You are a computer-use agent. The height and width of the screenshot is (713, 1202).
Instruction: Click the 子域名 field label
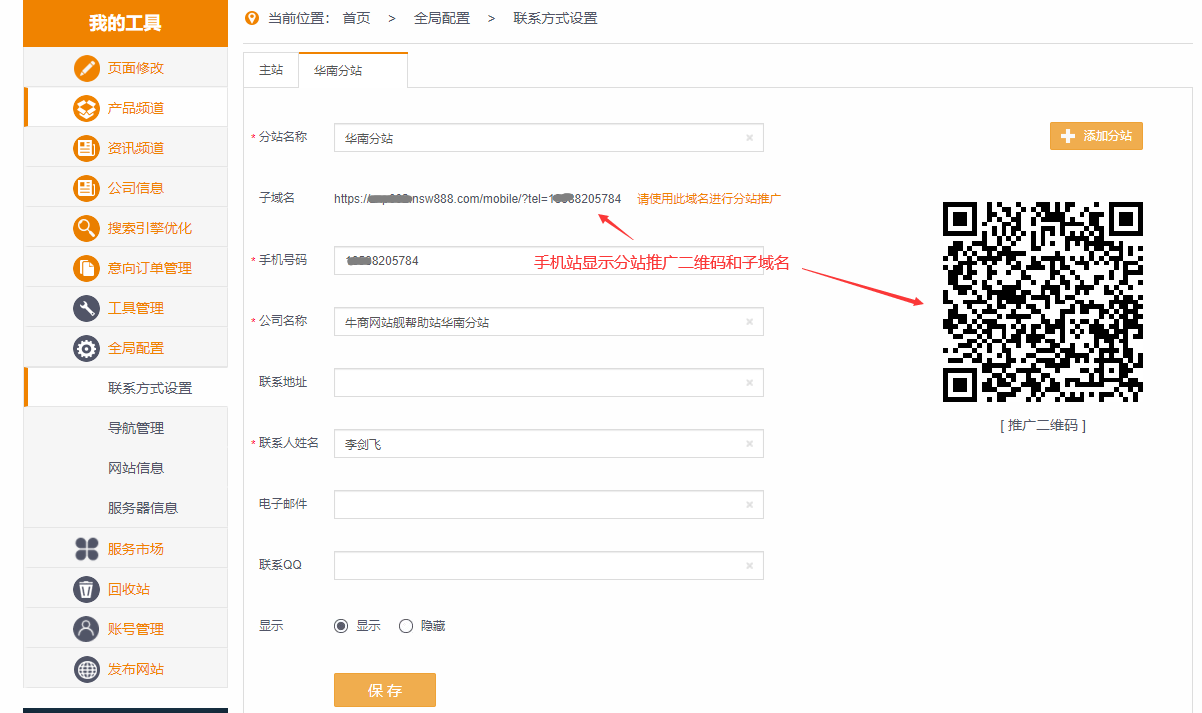pos(277,198)
